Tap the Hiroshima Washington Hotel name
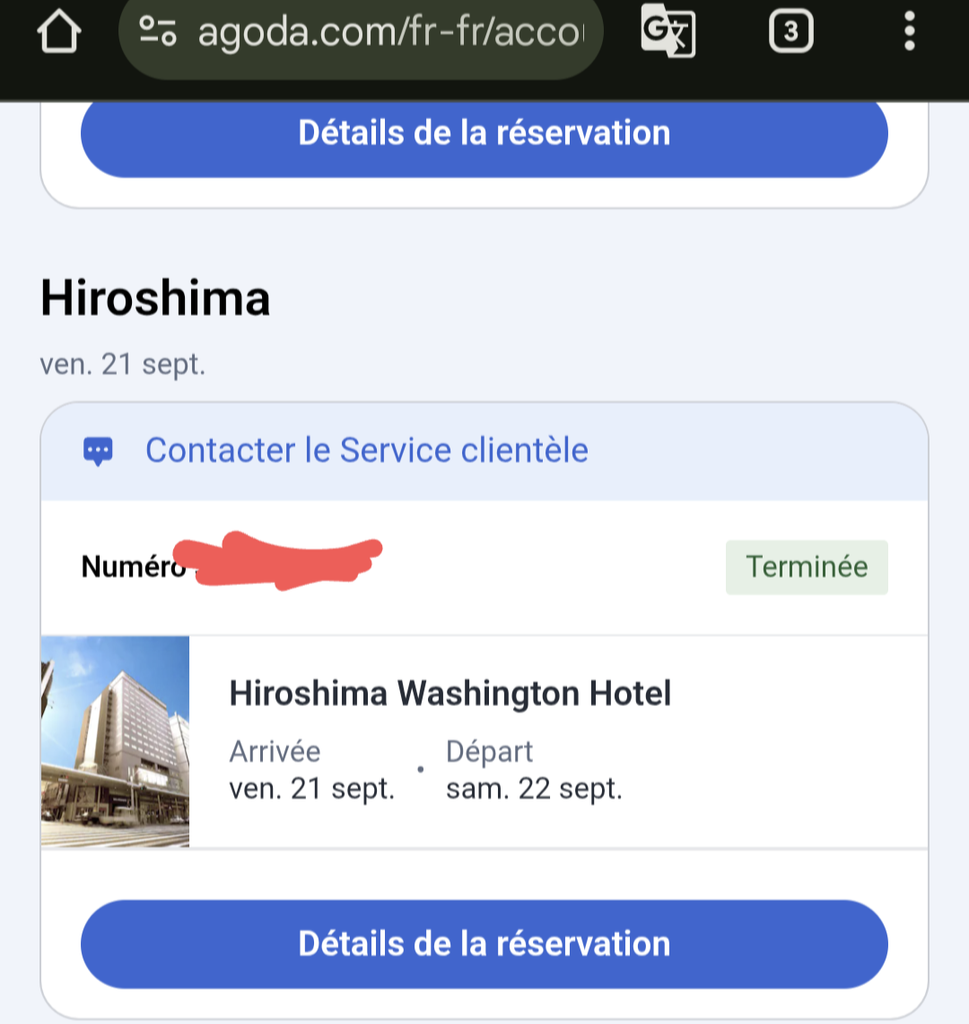The image size is (969, 1024). click(x=450, y=693)
